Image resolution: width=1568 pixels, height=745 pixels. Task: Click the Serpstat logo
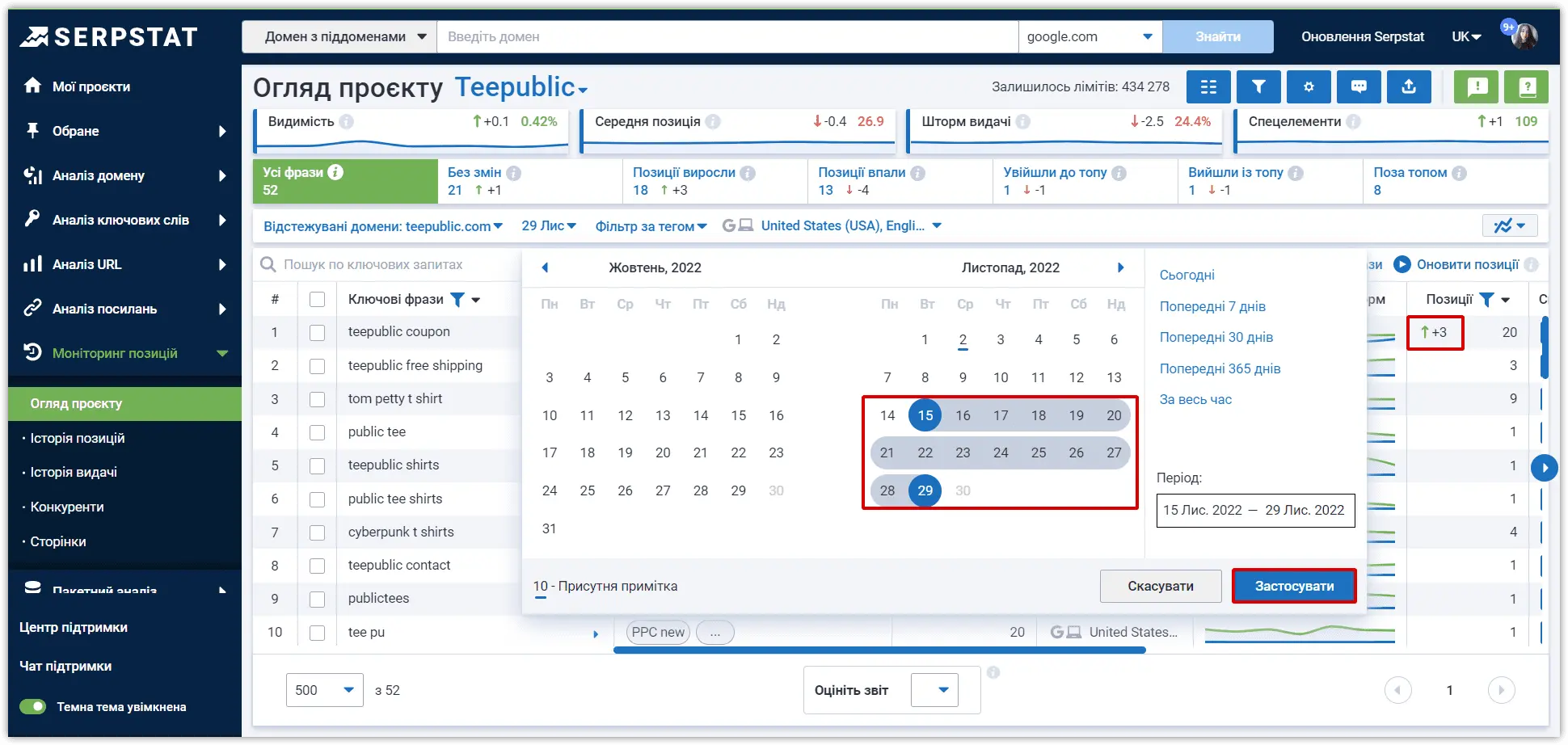tap(108, 36)
